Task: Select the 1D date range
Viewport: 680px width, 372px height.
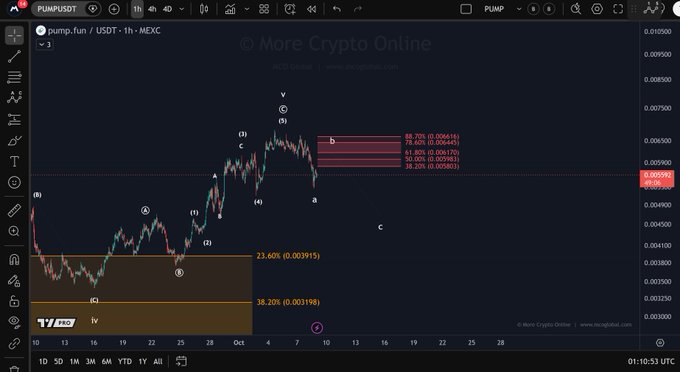Action: (x=43, y=361)
